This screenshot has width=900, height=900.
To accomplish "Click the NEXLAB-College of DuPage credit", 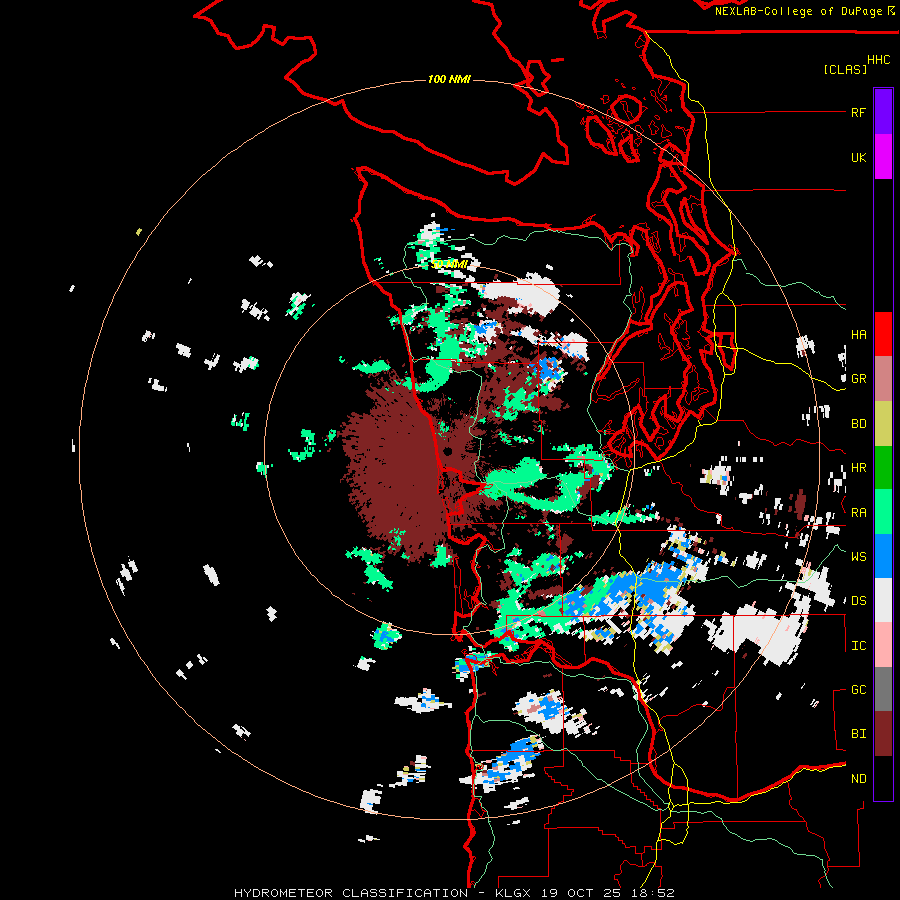I will click(800, 11).
